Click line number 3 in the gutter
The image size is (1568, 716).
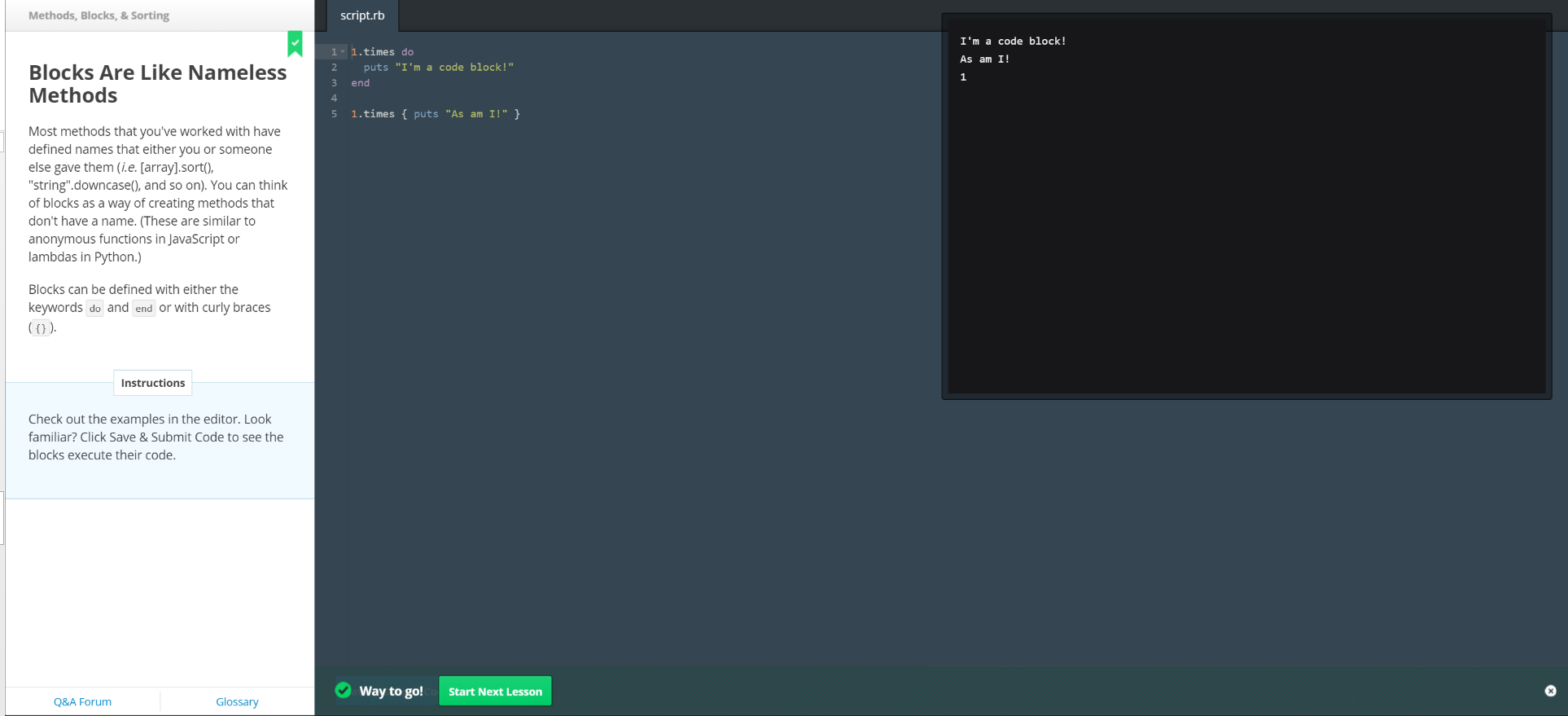(334, 83)
